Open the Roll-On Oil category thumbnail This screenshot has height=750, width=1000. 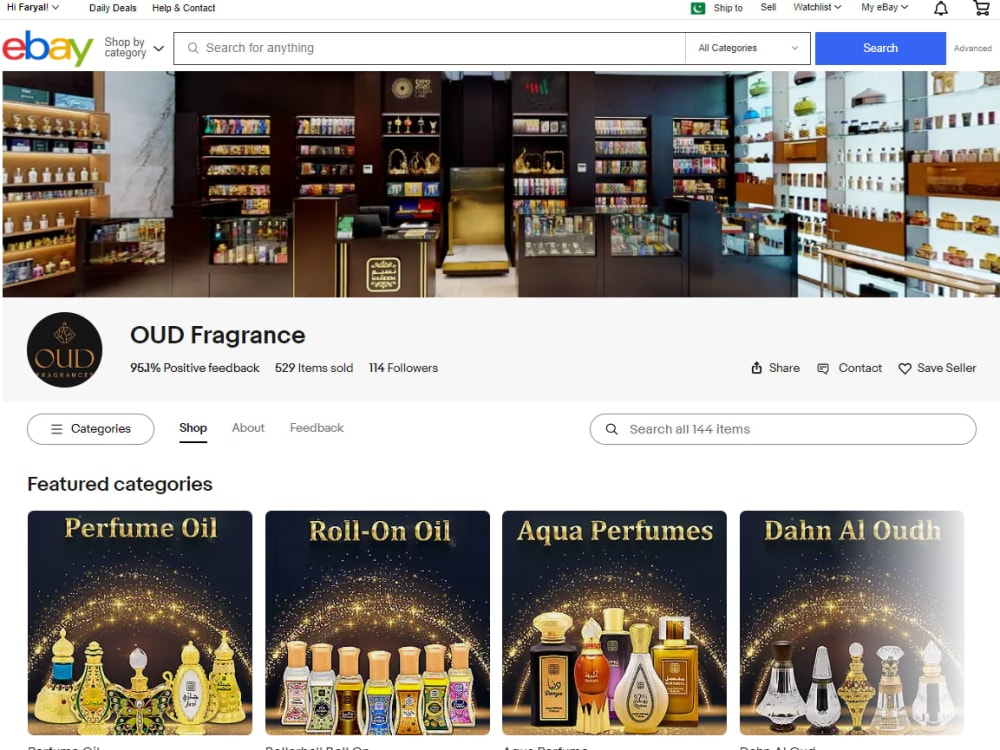[x=378, y=623]
